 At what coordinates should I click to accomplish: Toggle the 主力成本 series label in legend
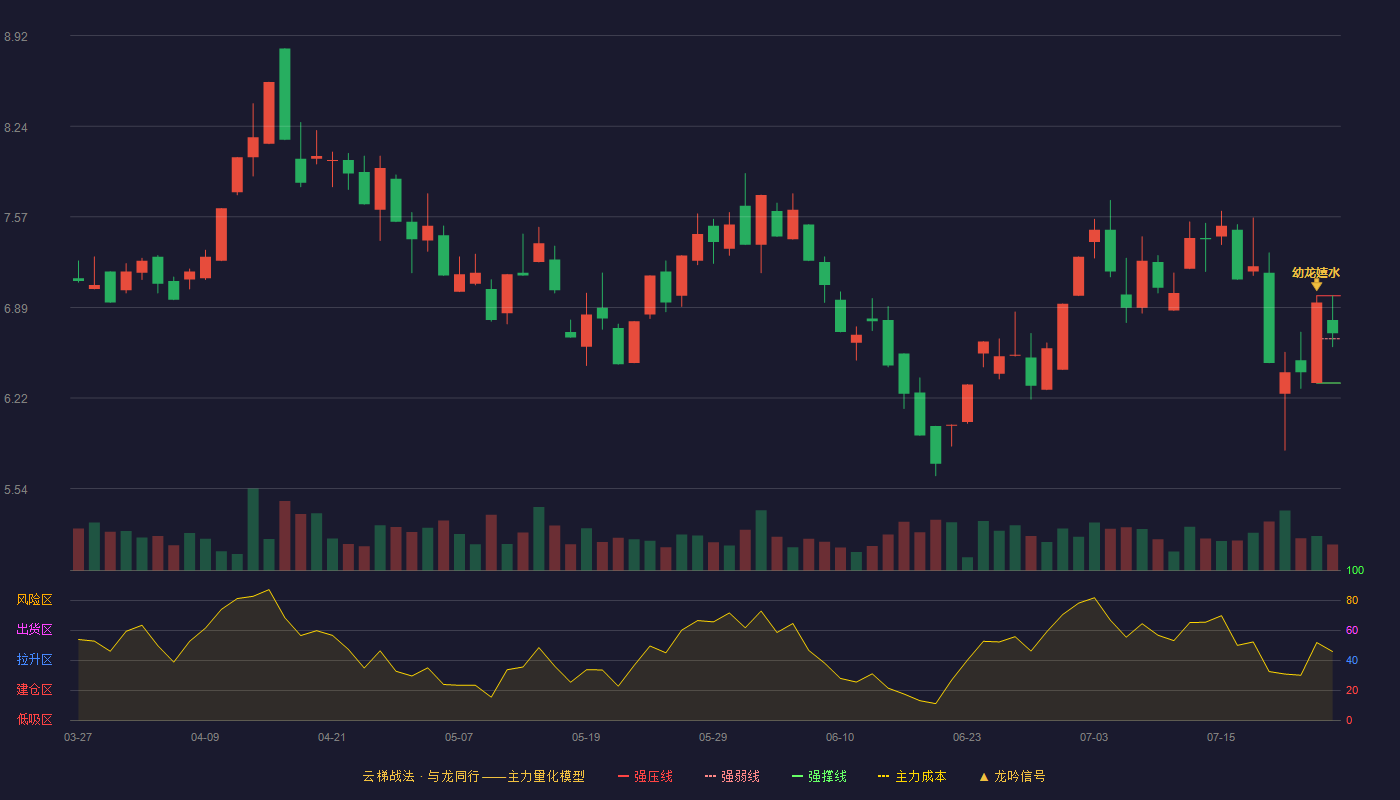coord(920,777)
